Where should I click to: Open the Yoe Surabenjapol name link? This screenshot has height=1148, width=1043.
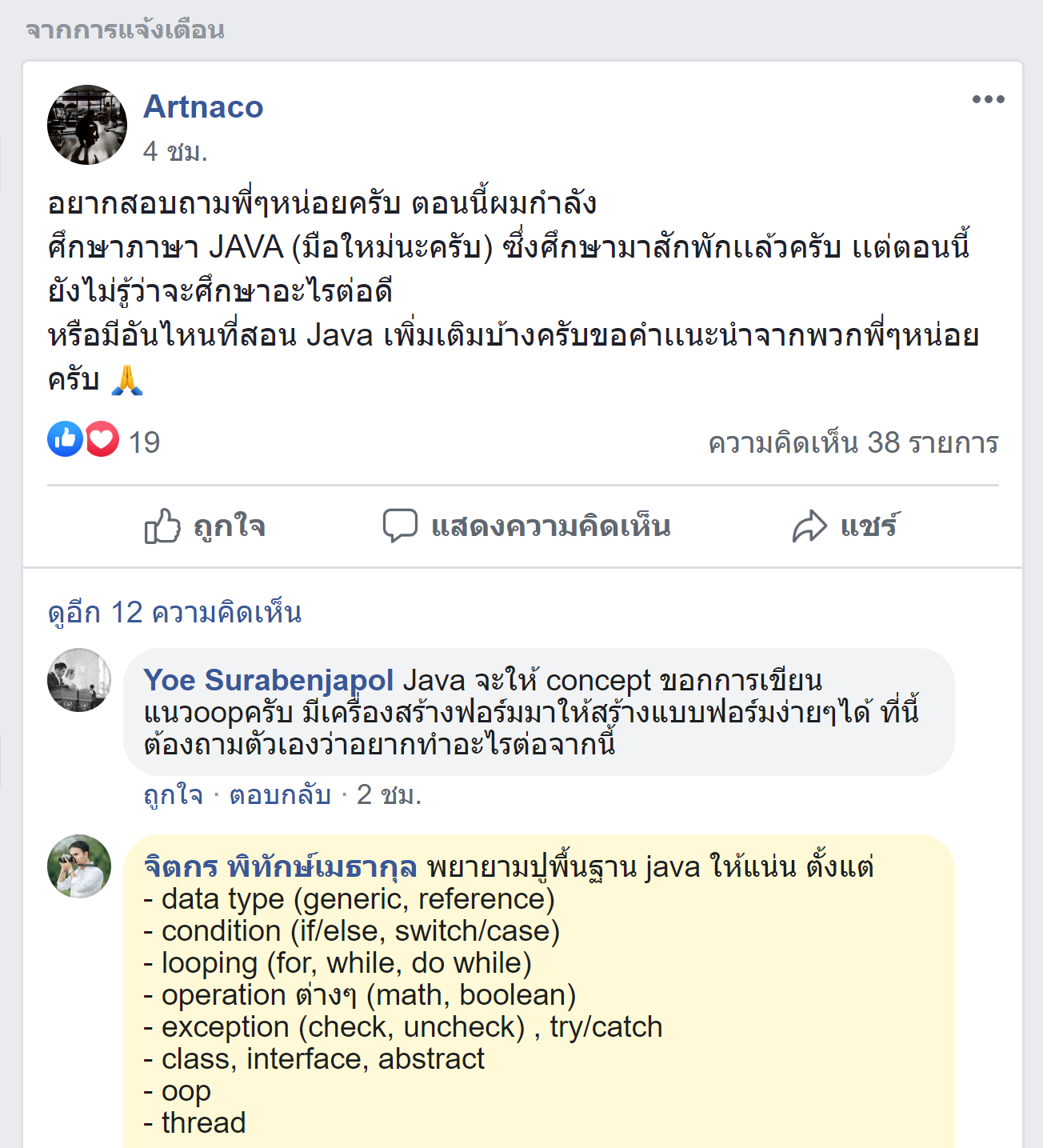click(x=268, y=680)
